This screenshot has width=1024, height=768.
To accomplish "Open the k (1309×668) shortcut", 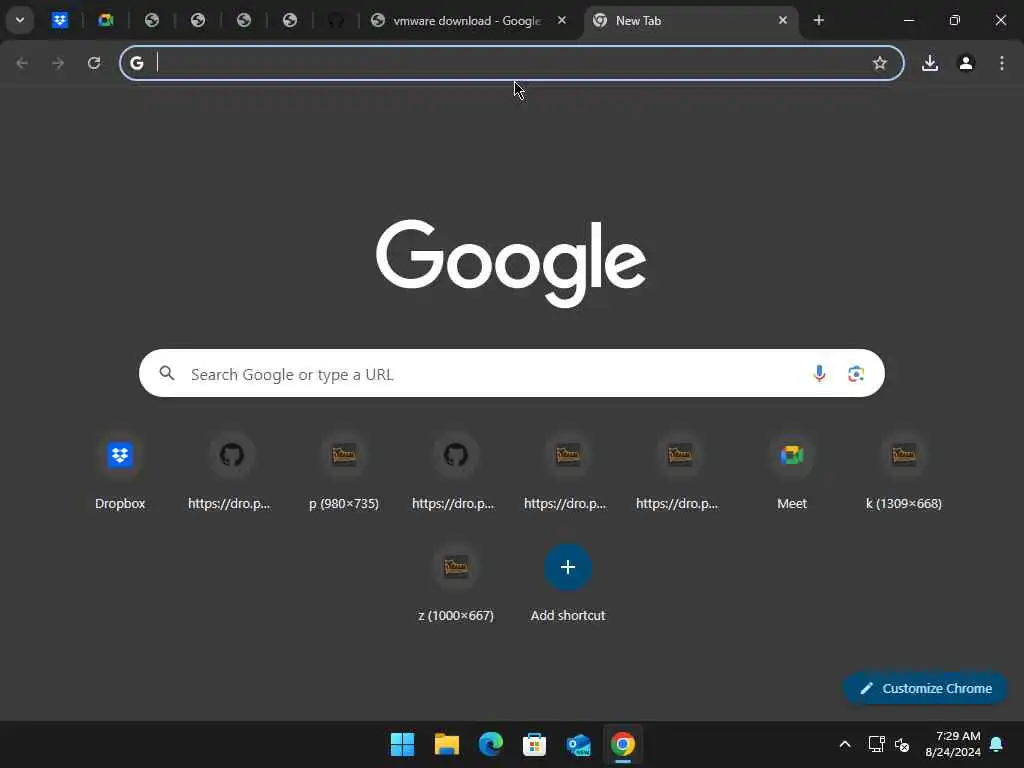I will pos(904,470).
